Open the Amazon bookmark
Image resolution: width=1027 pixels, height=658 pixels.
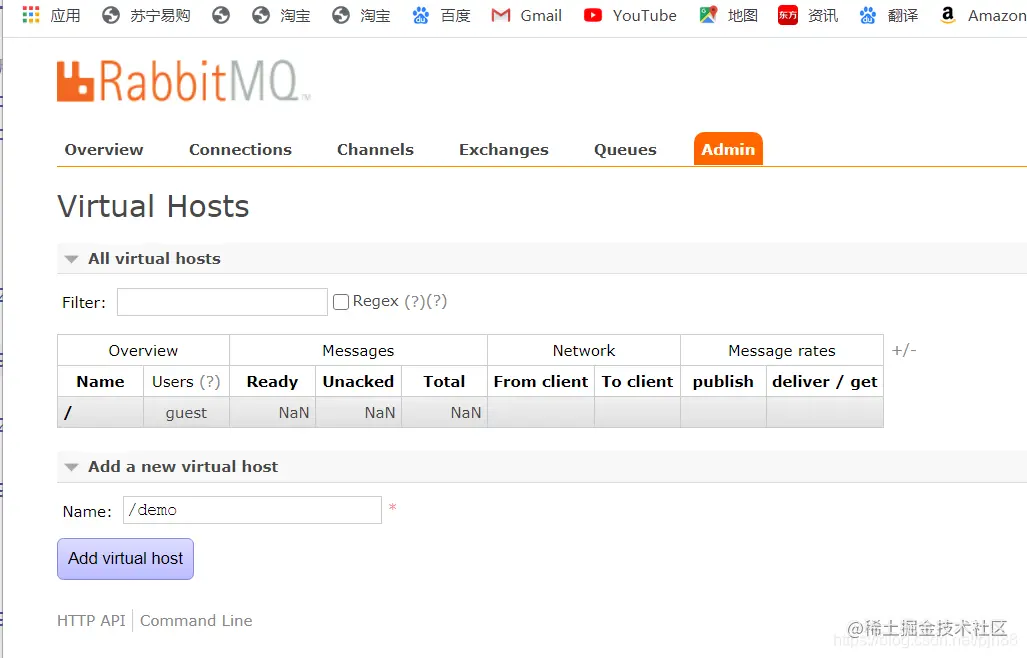(982, 15)
